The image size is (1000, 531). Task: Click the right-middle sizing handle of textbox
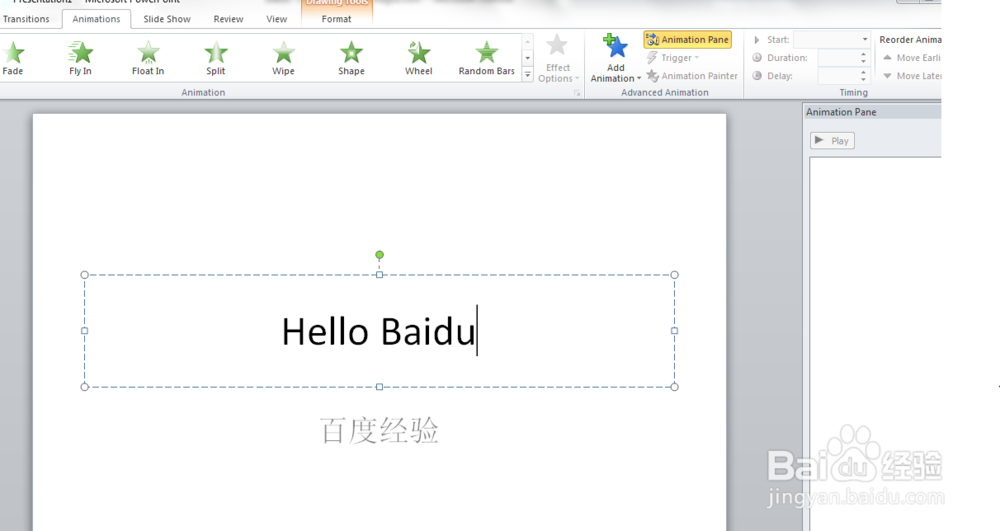pos(675,331)
